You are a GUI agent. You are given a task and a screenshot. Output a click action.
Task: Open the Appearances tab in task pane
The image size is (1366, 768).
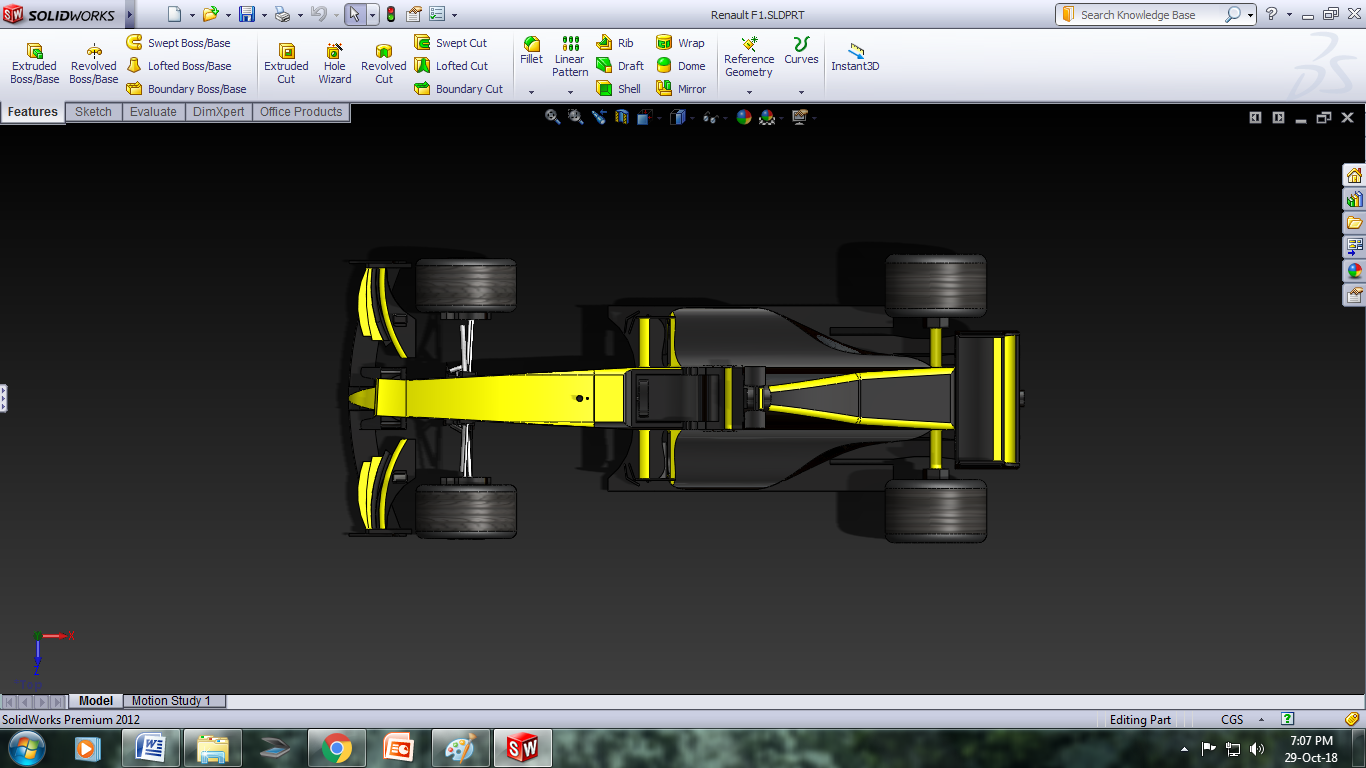click(1354, 270)
